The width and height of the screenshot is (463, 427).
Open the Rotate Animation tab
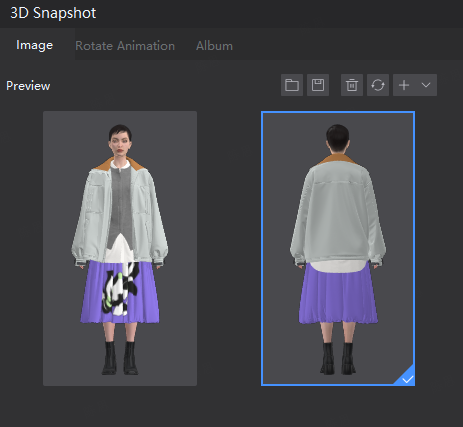125,46
